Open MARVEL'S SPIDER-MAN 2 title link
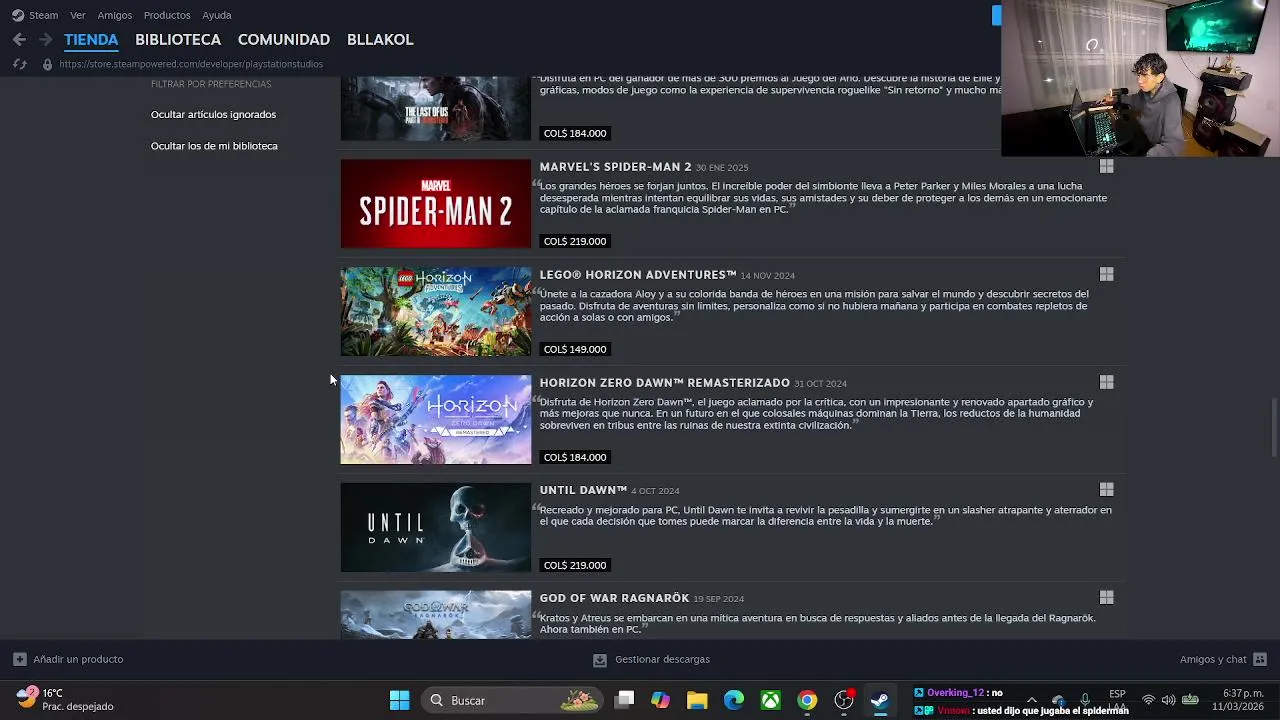Image resolution: width=1280 pixels, height=720 pixels. 615,167
